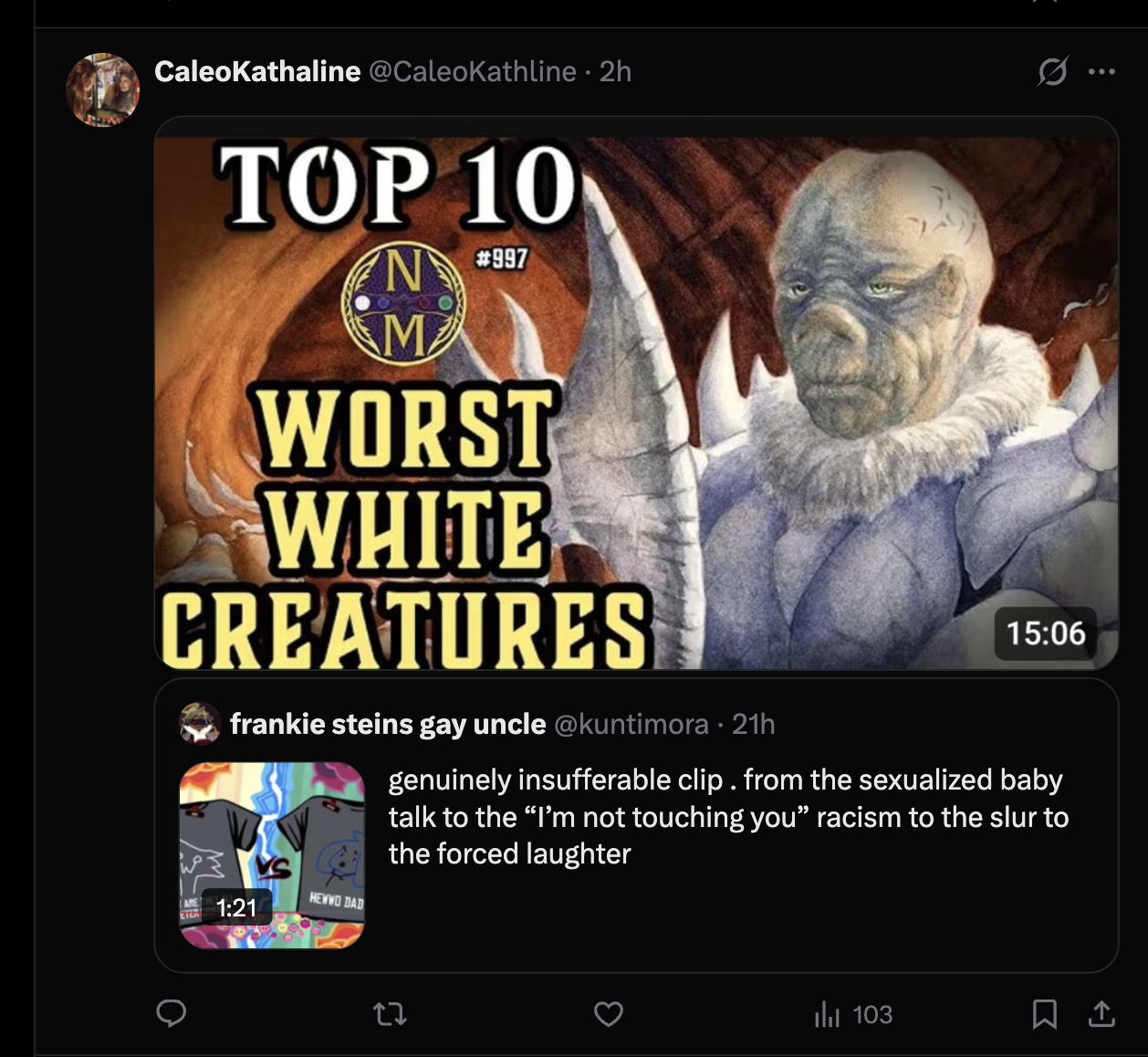The image size is (1148, 1057).
Task: Click the reply speech bubble icon
Action: pos(172,1013)
